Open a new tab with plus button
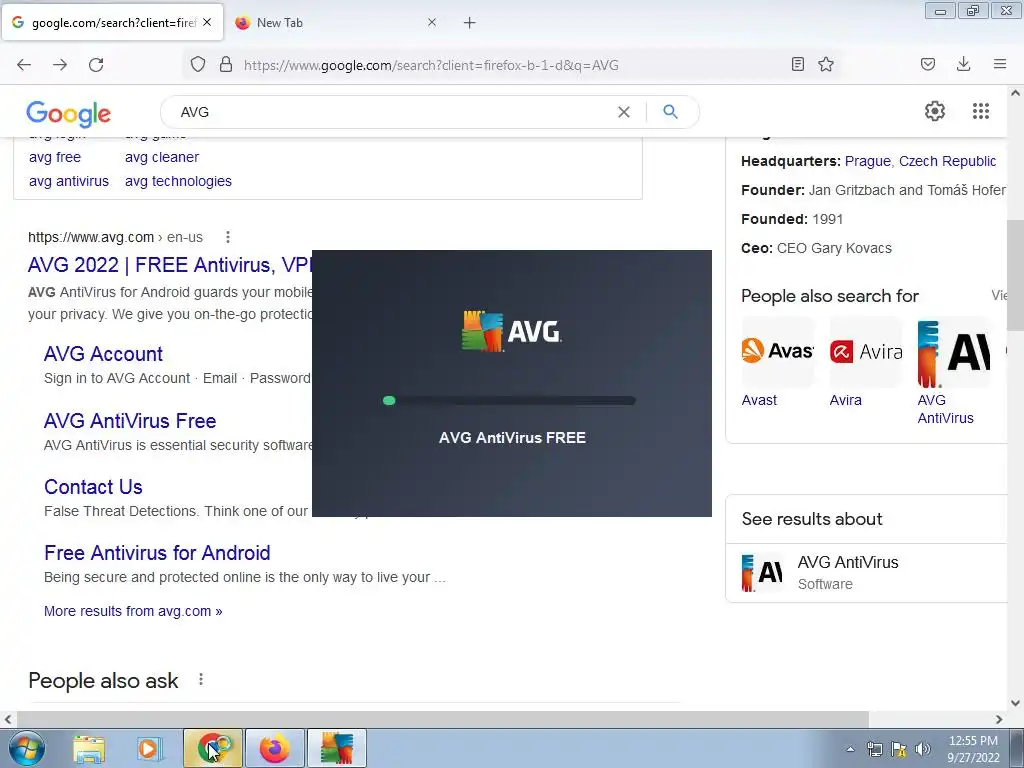Image resolution: width=1024 pixels, height=768 pixels. (x=470, y=23)
